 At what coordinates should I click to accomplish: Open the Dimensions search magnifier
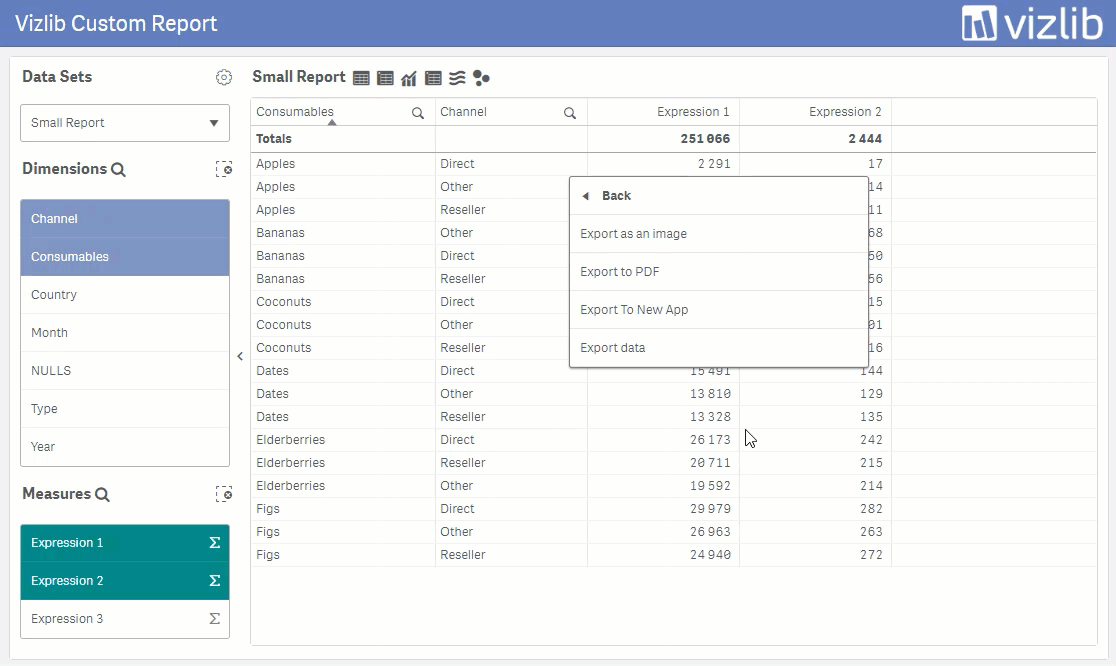tap(118, 169)
